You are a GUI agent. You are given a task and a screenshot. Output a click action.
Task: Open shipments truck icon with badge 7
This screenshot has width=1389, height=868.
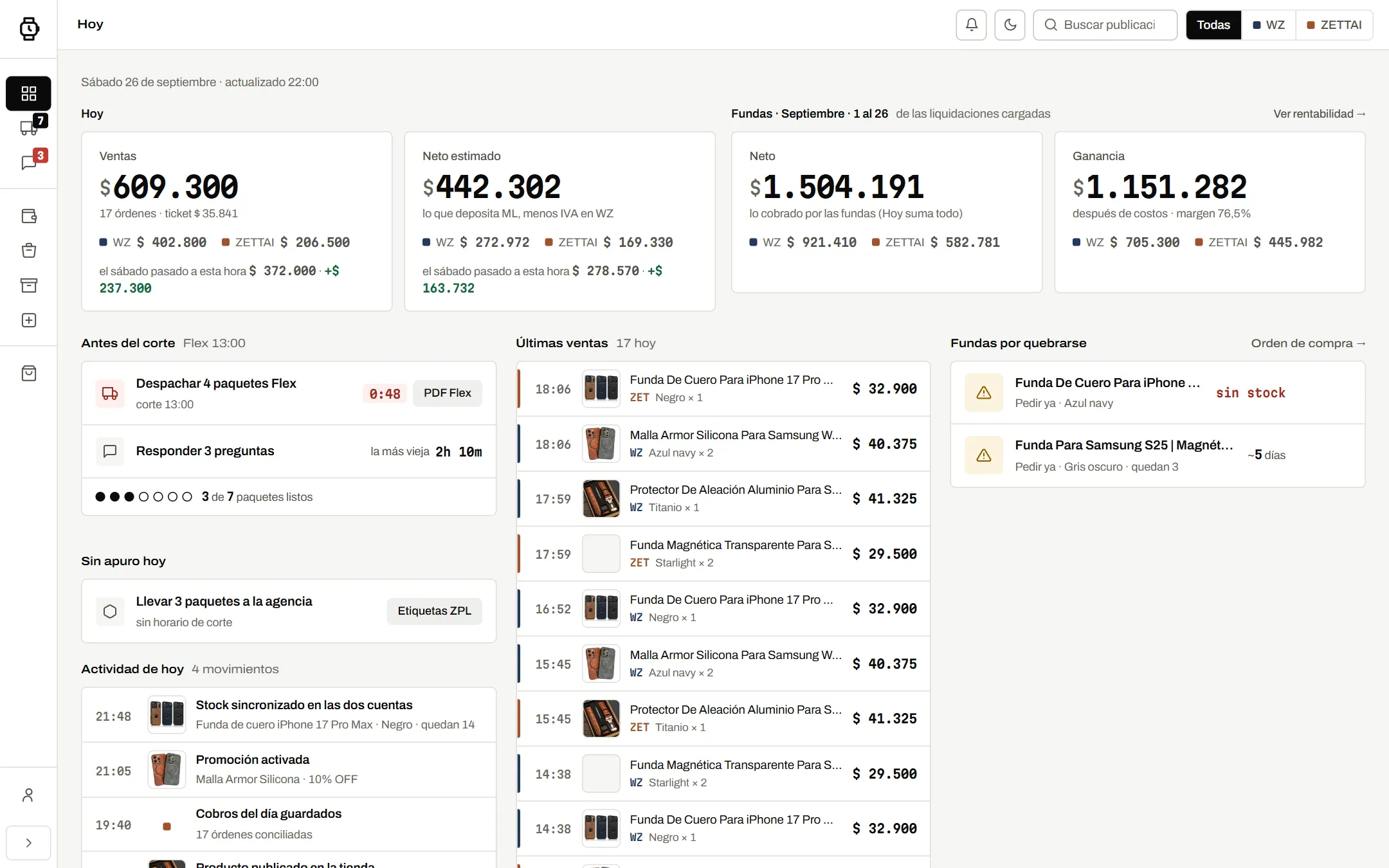tap(28, 128)
